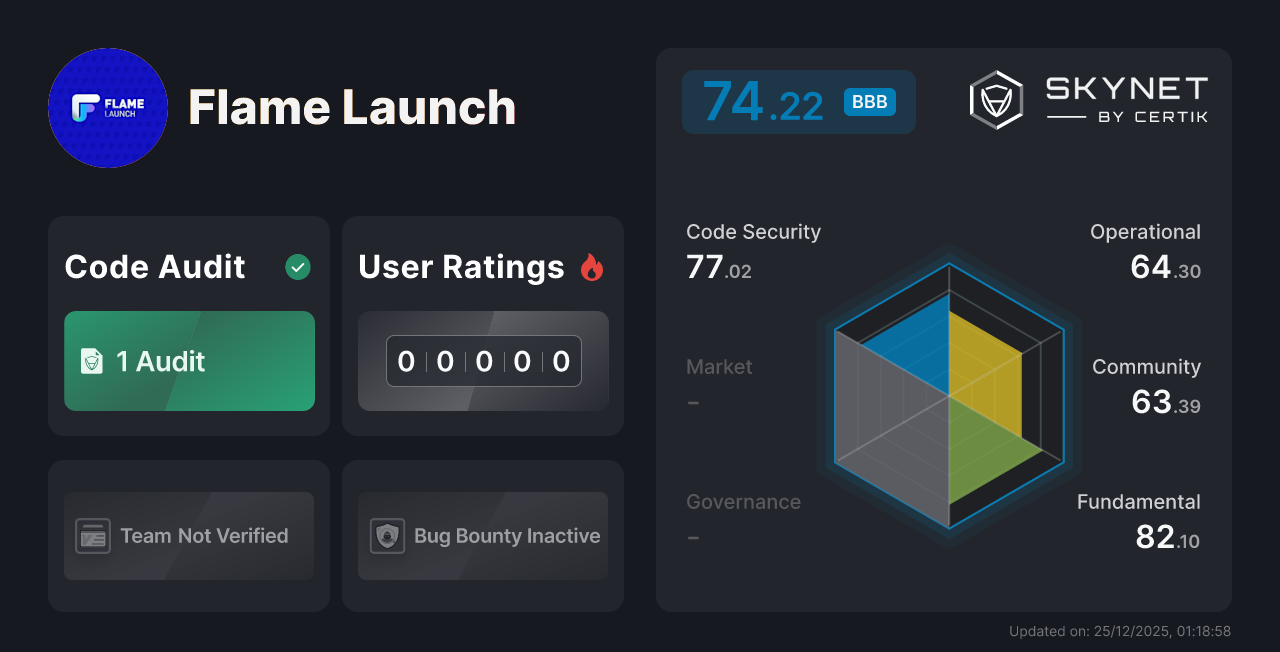
Task: Click the user ratings counter showing 00000
Action: (x=483, y=361)
